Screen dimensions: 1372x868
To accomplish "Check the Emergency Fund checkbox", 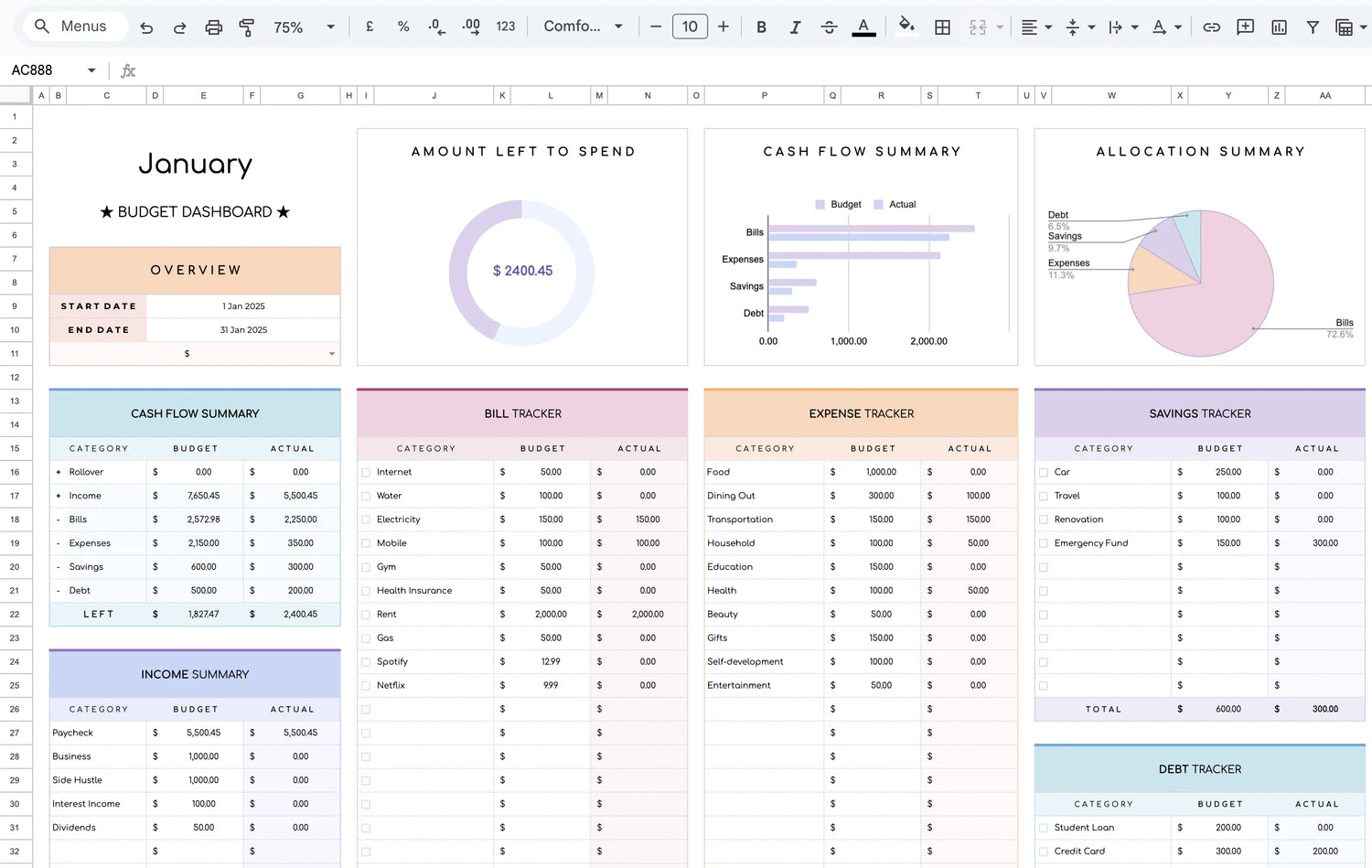I will [x=1044, y=544].
